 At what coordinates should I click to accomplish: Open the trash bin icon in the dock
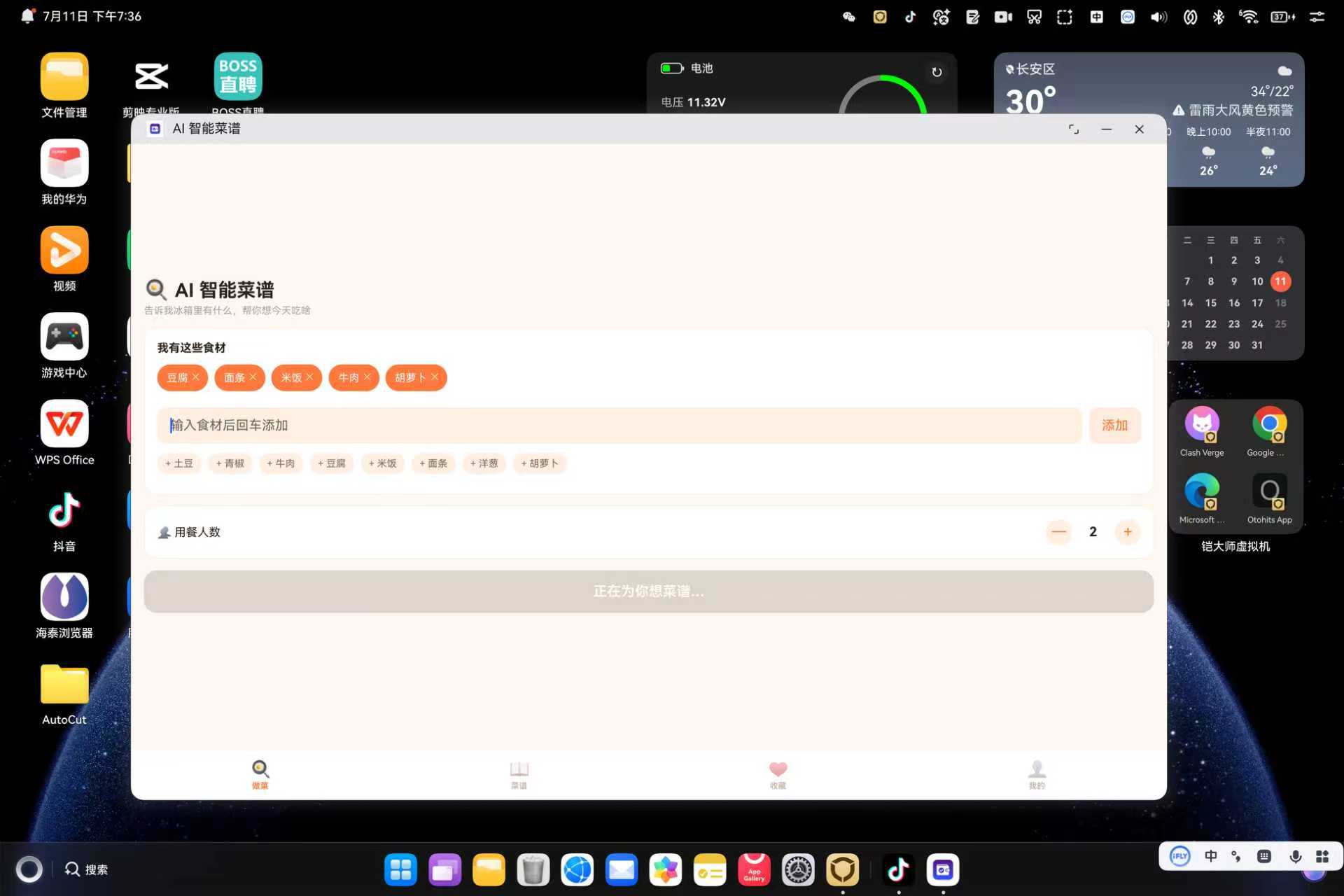(x=533, y=870)
